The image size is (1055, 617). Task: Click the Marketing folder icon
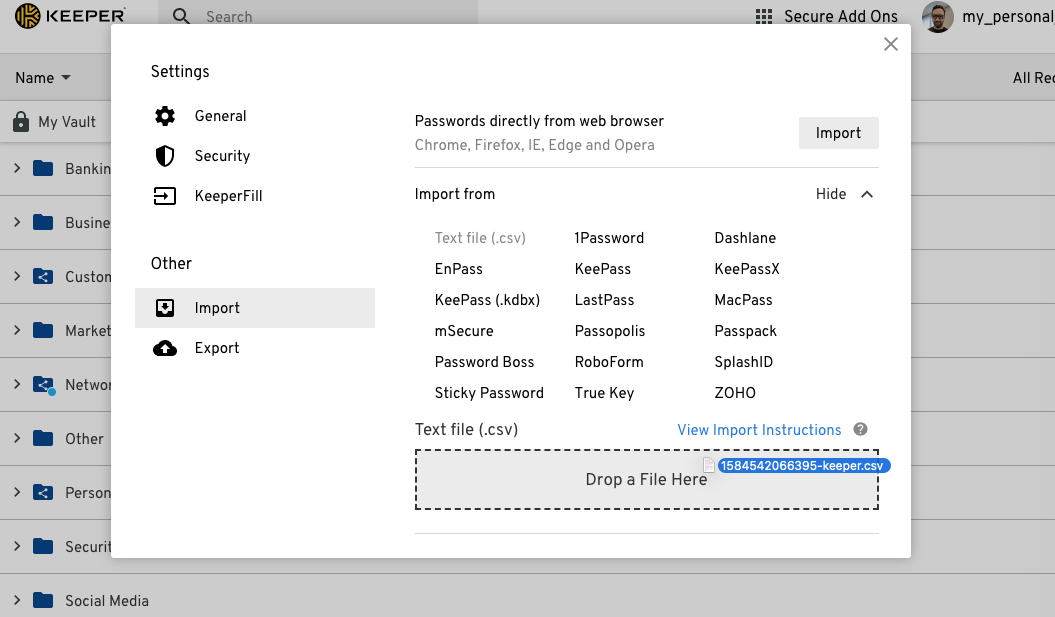point(43,330)
